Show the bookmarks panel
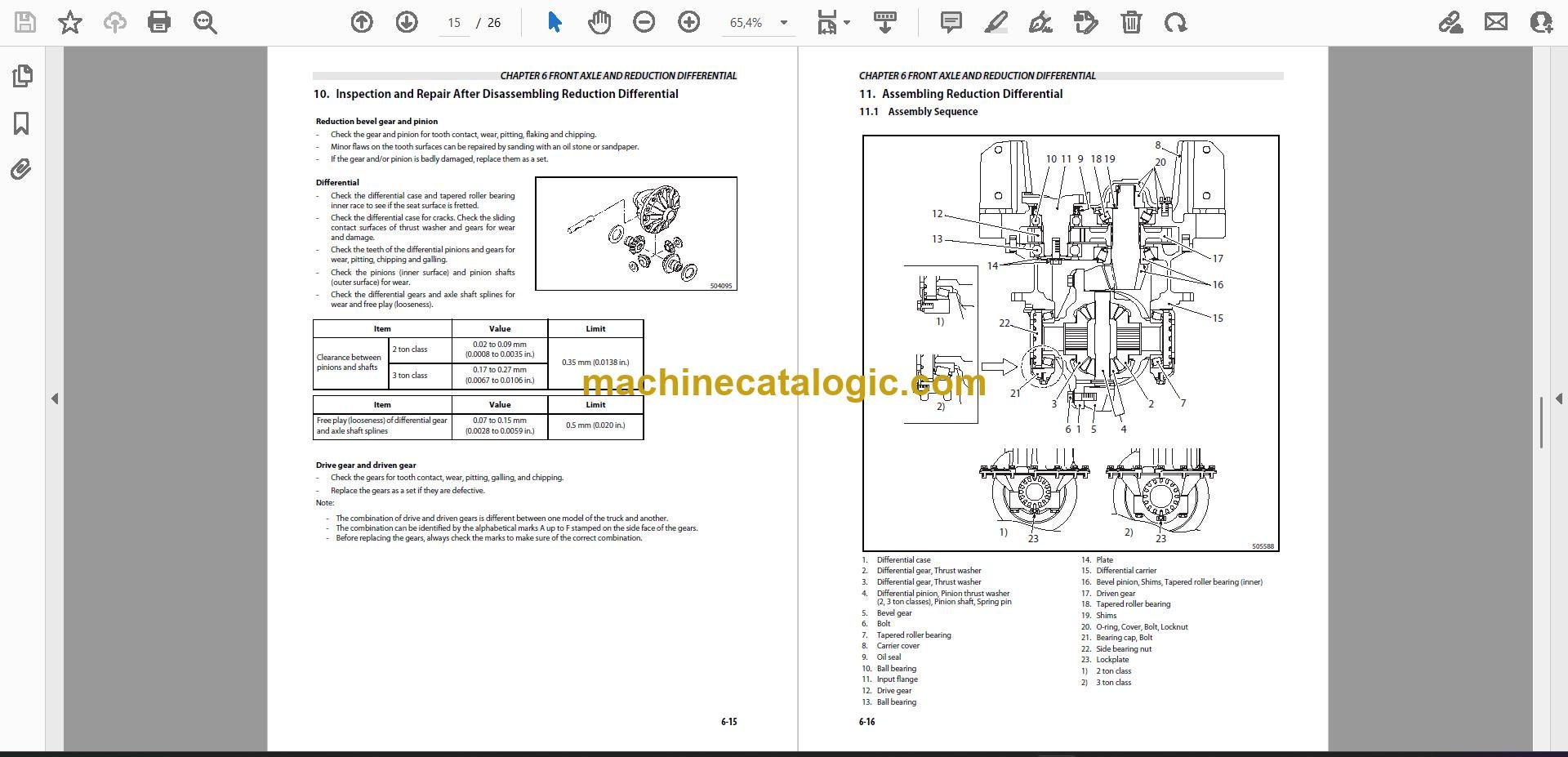 tap(22, 124)
